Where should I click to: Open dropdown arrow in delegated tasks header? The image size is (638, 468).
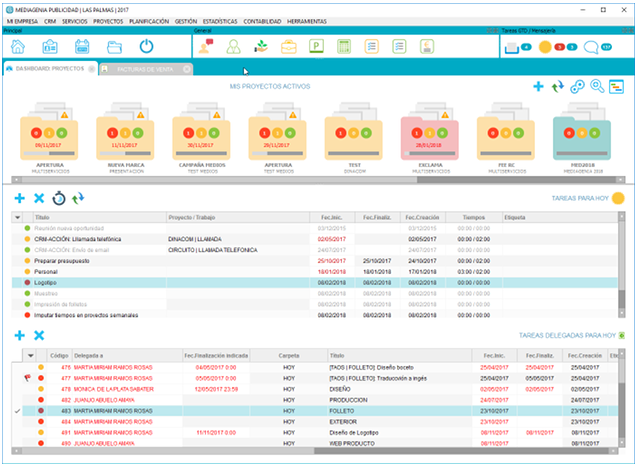click(x=31, y=355)
